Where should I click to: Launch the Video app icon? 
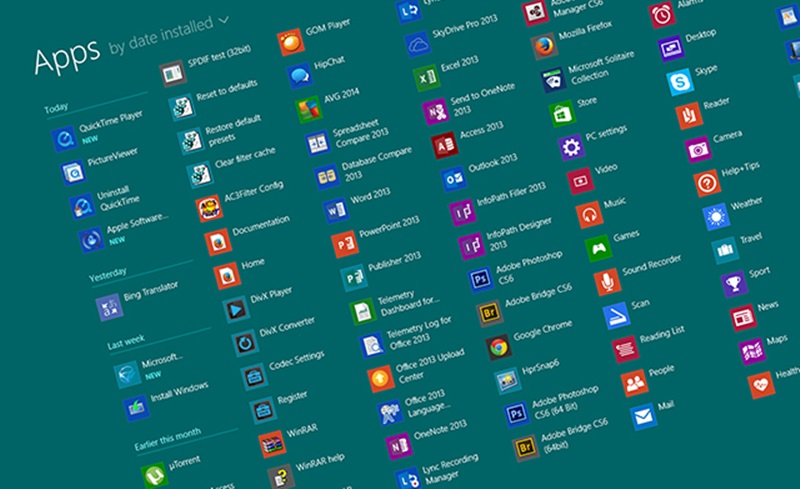click(x=580, y=181)
